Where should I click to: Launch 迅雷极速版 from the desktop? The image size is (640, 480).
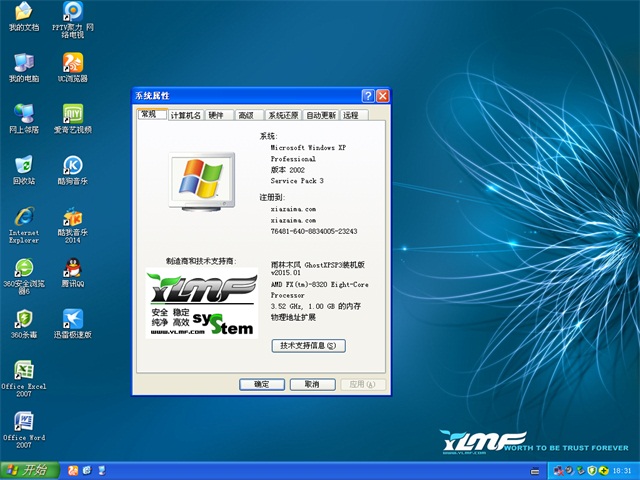[x=72, y=320]
